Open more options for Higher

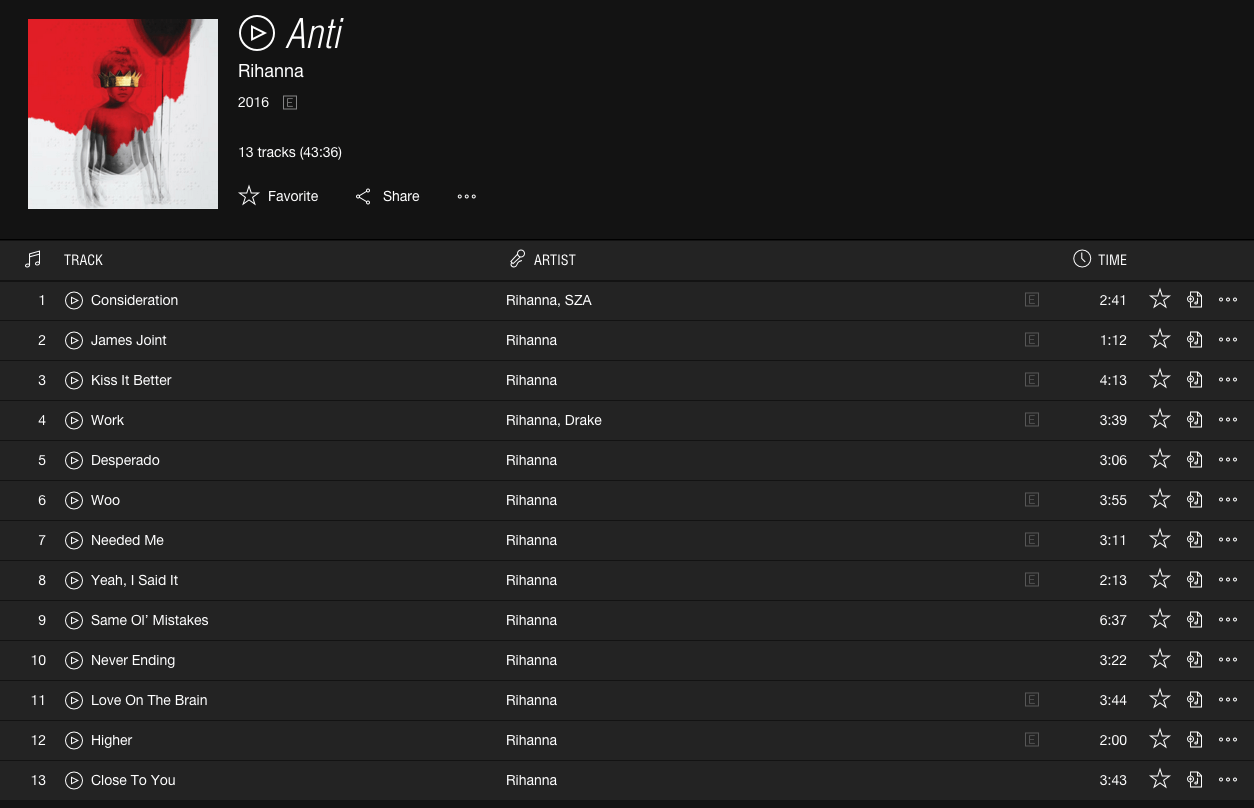pyautogui.click(x=1228, y=740)
